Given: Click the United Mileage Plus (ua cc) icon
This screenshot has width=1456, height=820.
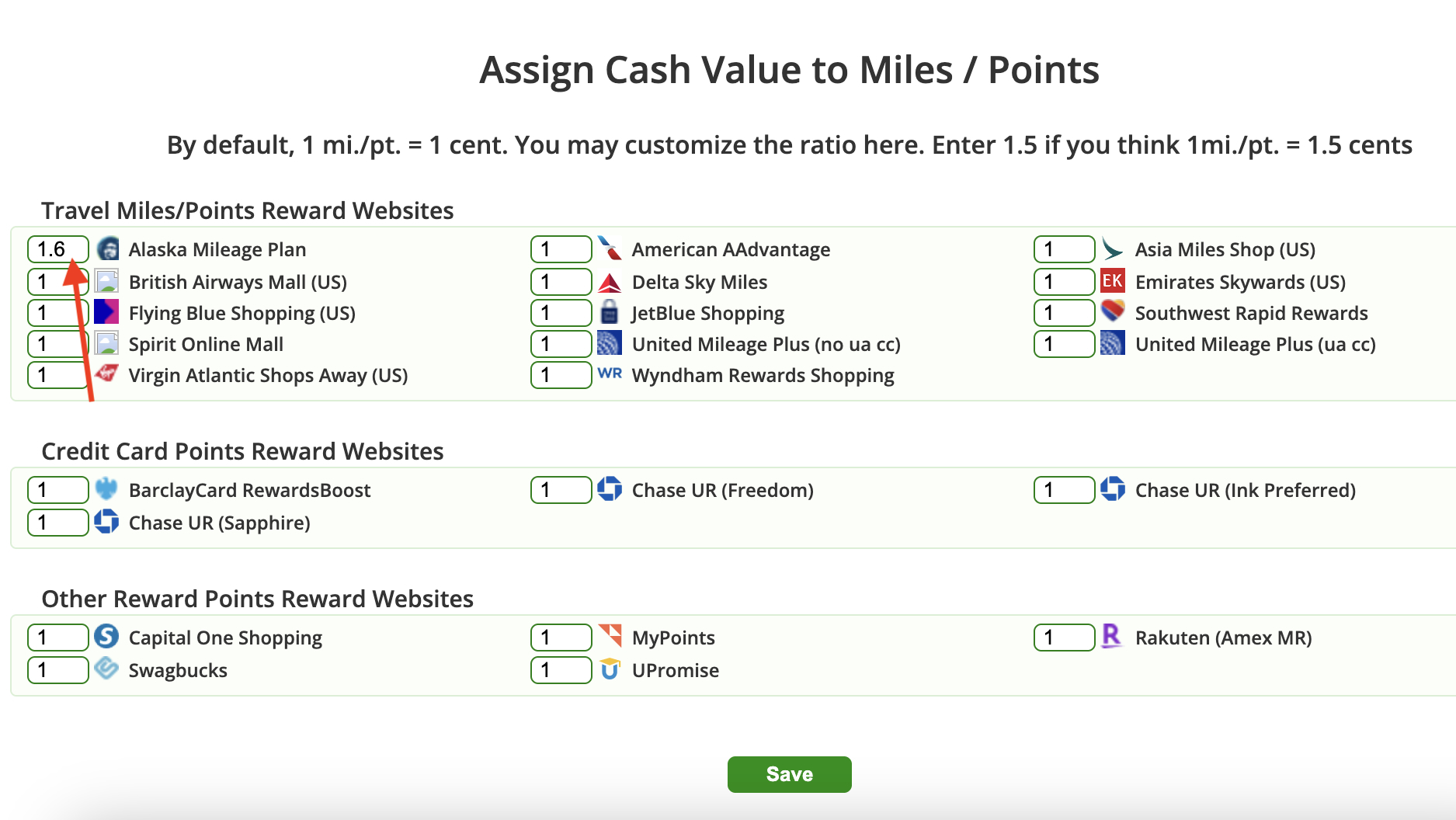Looking at the screenshot, I should click(1113, 342).
